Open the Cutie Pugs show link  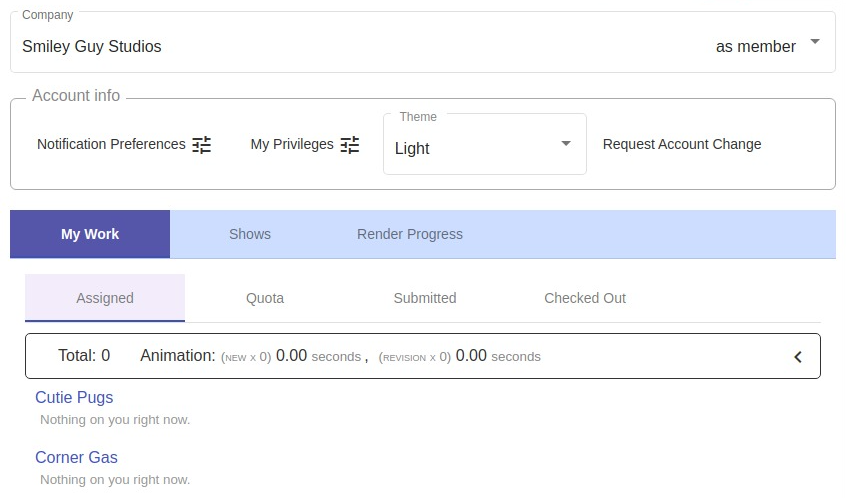(x=74, y=397)
